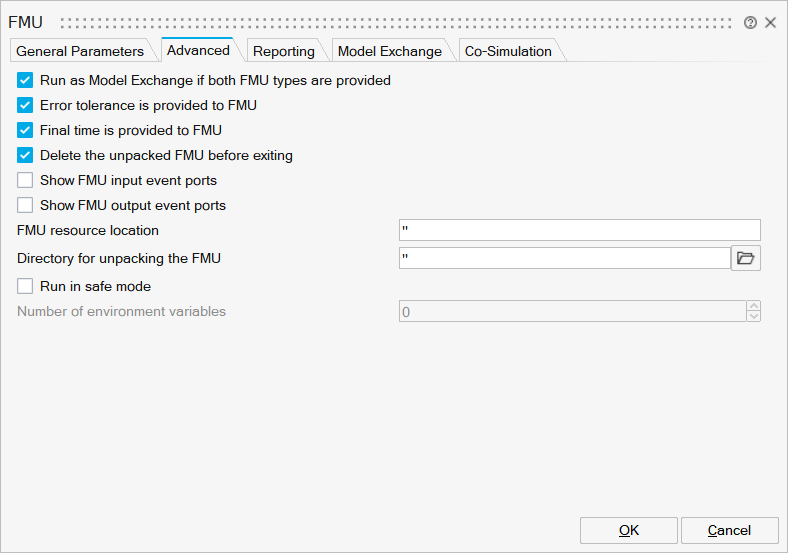
Task: Click the help question mark icon
Action: pyautogui.click(x=750, y=22)
